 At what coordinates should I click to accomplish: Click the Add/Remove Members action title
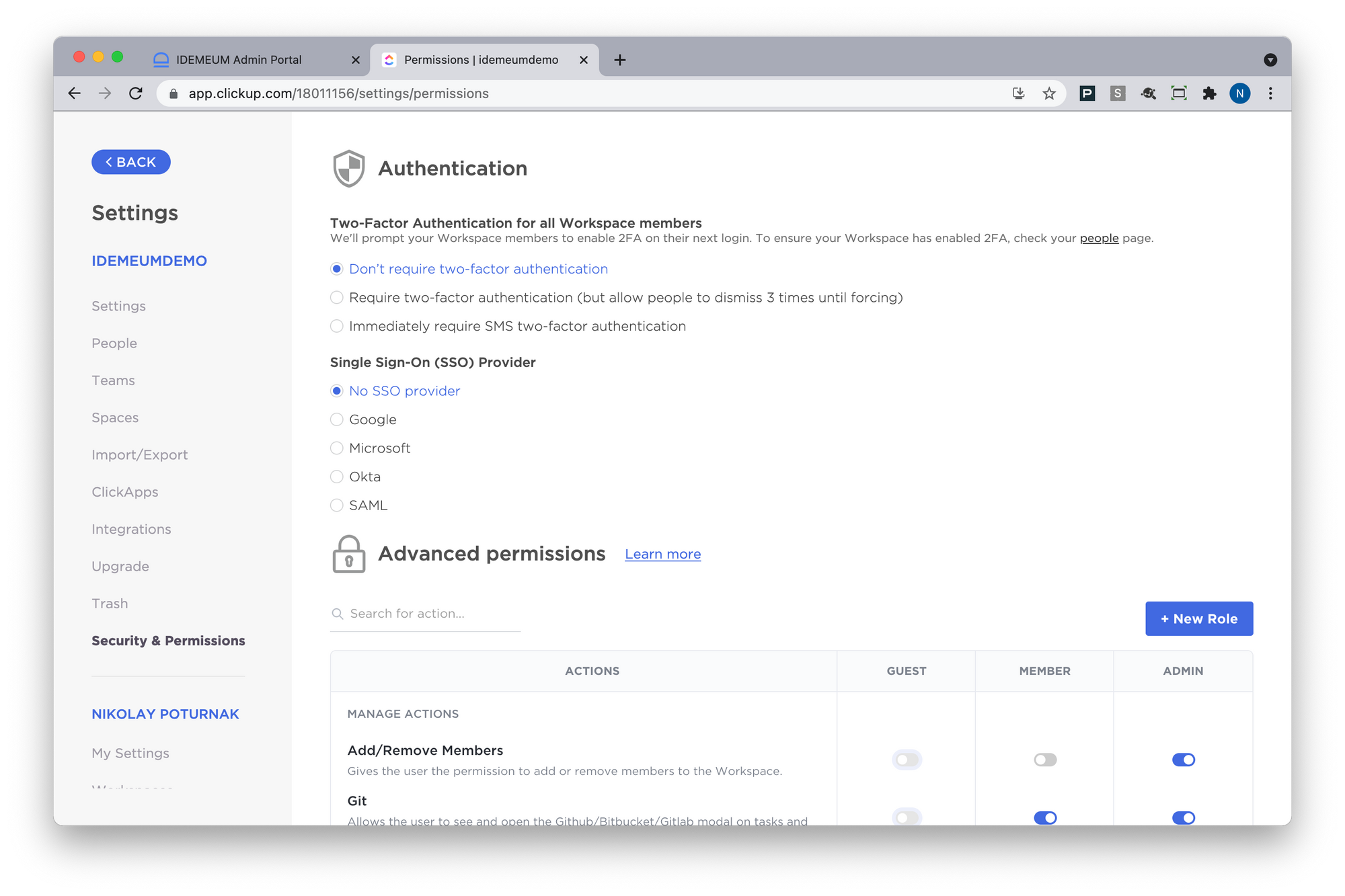[425, 751]
